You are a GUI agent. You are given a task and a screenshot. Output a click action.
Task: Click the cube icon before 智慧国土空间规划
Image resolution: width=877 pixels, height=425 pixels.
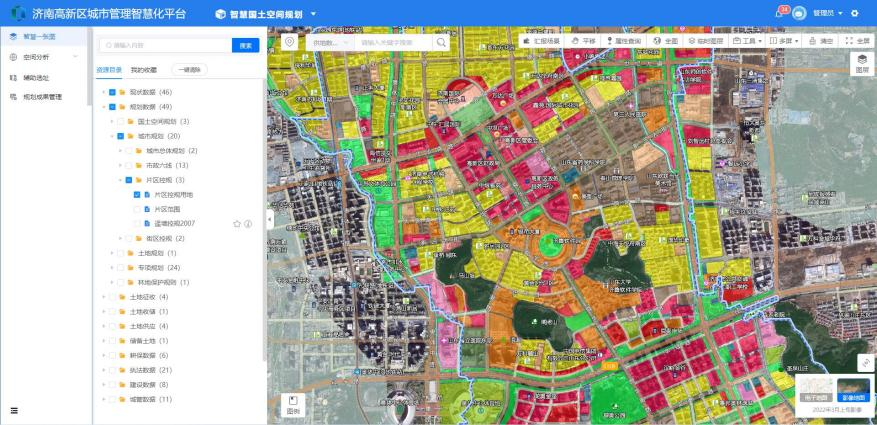(x=220, y=14)
